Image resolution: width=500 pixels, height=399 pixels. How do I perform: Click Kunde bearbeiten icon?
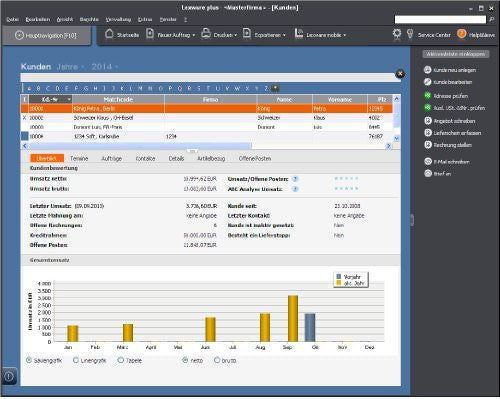(428, 82)
